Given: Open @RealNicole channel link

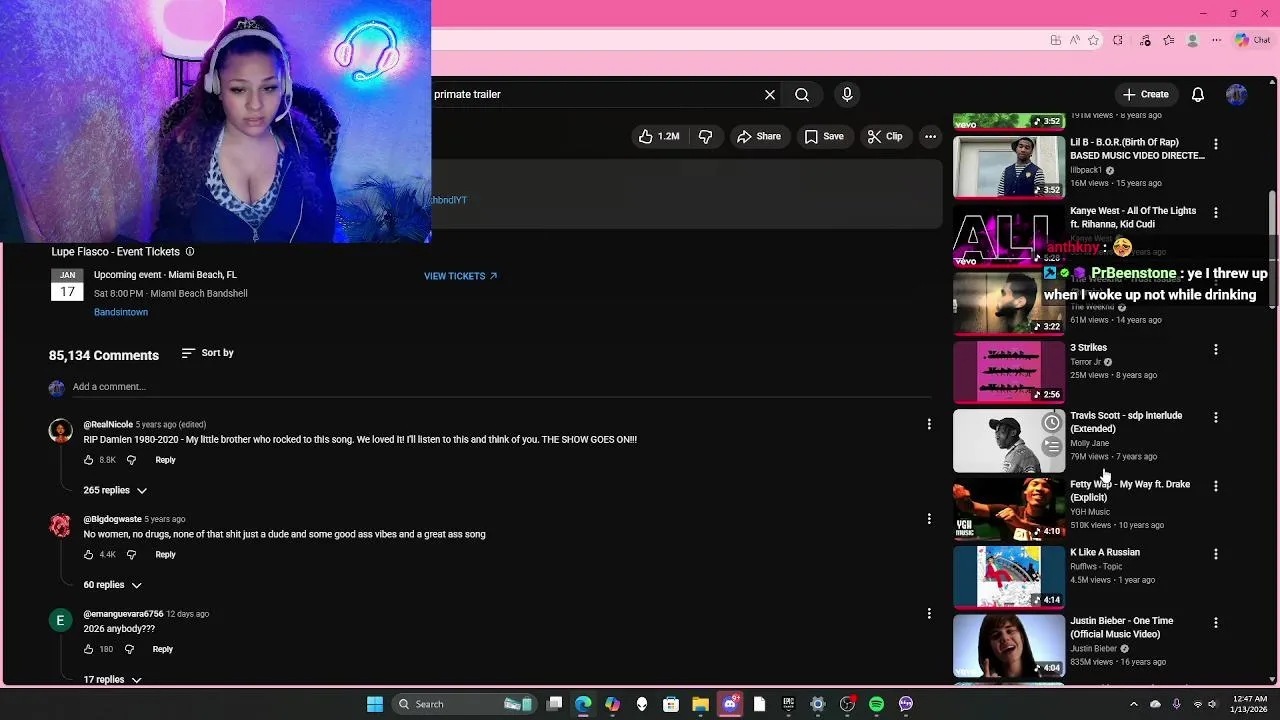Looking at the screenshot, I should coord(108,425).
